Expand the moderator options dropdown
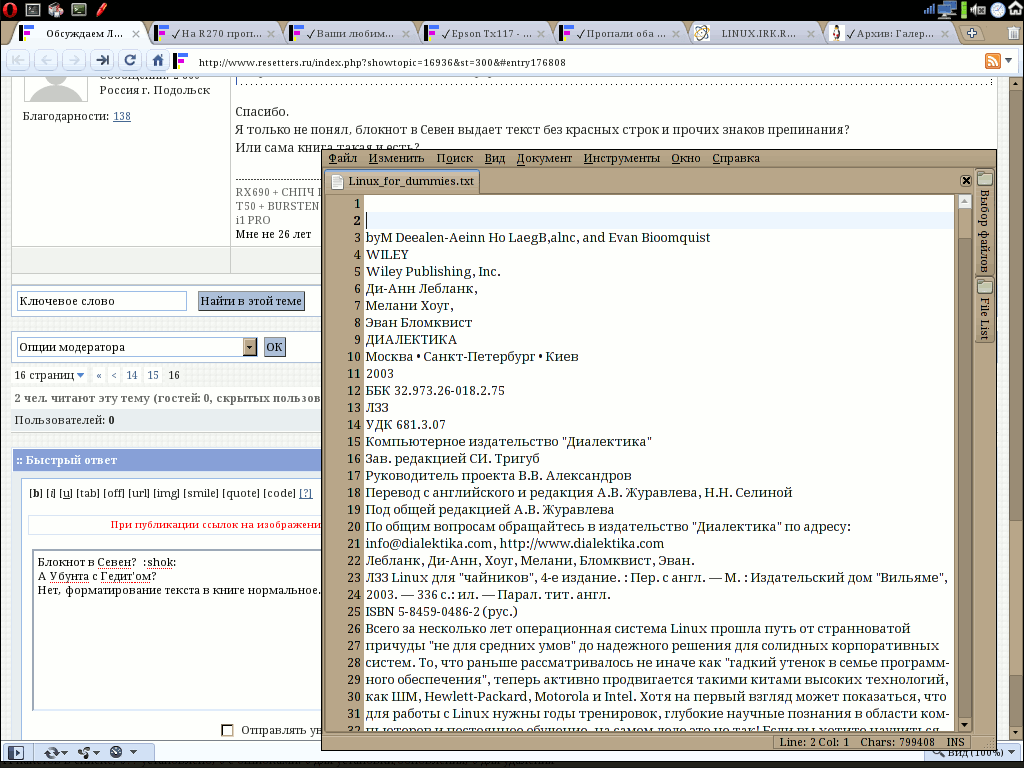This screenshot has height=768, width=1024. click(249, 347)
